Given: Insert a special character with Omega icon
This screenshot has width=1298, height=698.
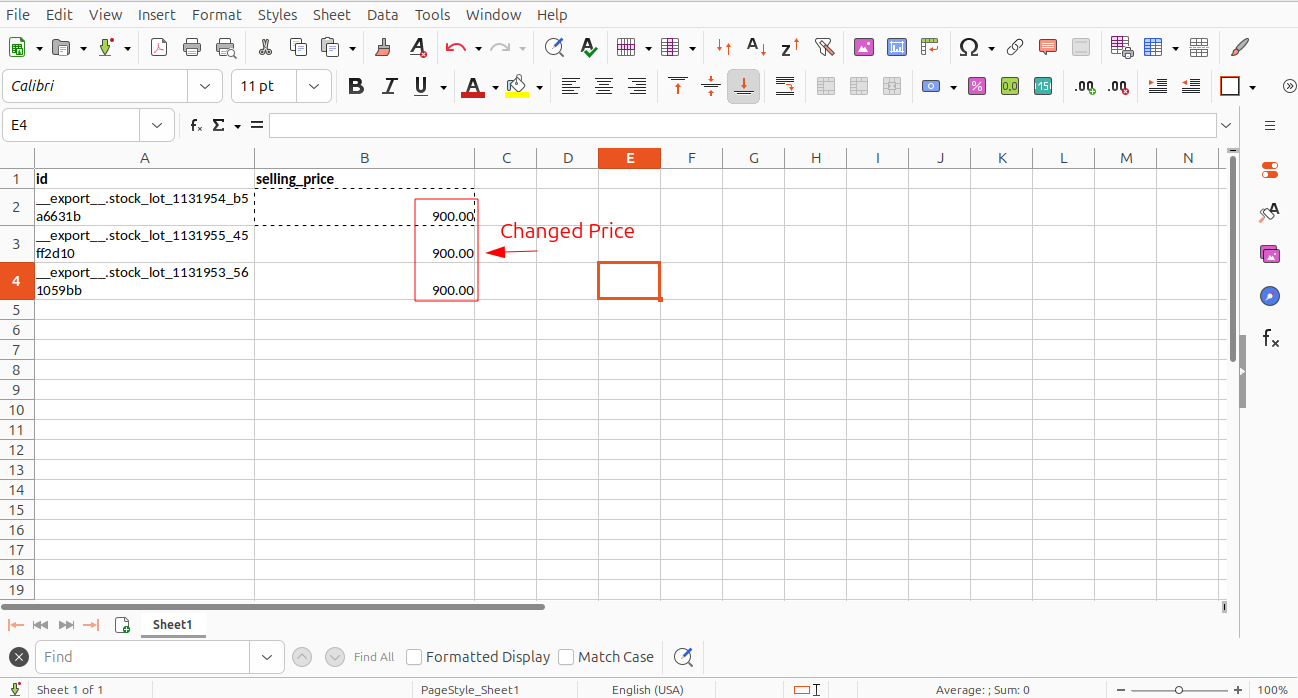Looking at the screenshot, I should pyautogui.click(x=968, y=47).
